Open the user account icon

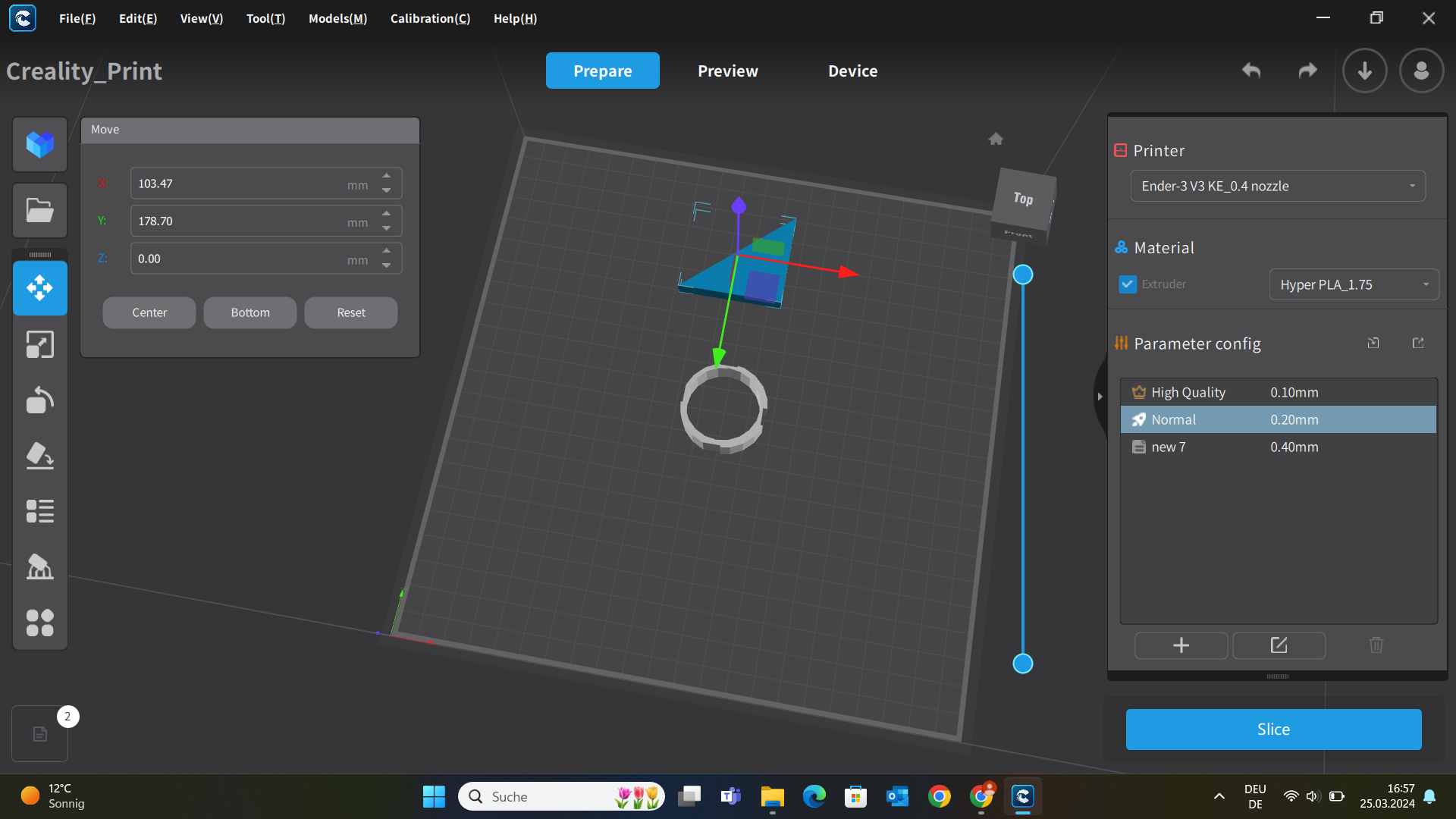(1422, 71)
